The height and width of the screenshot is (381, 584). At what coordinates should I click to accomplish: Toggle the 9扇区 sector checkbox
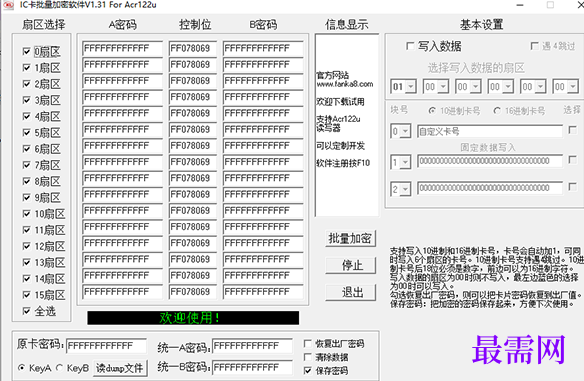click(26, 197)
